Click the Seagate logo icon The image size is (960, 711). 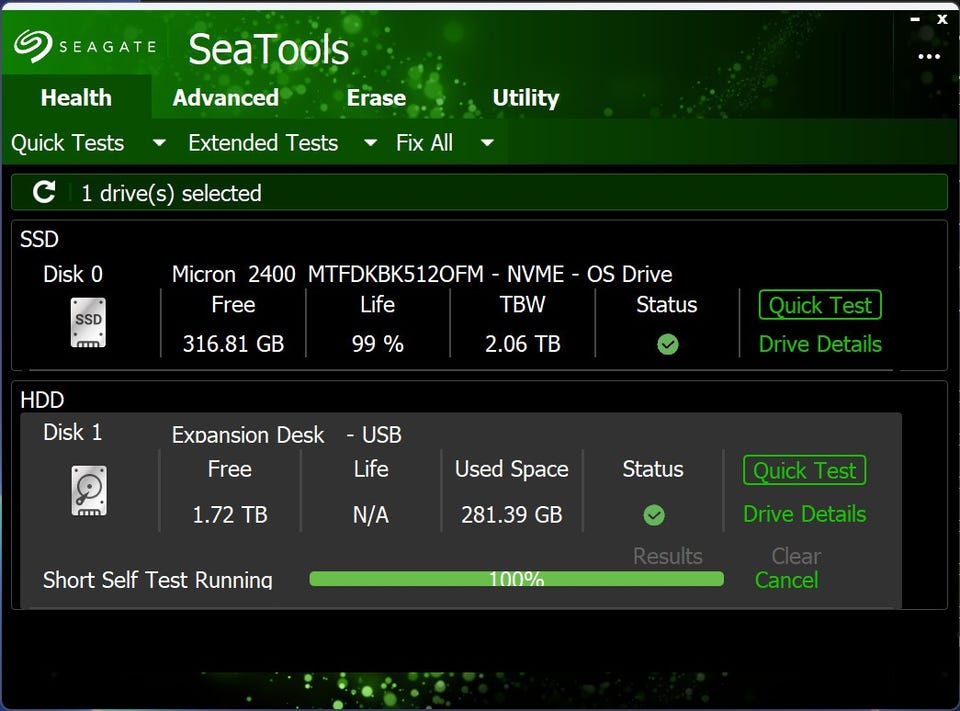pos(33,45)
